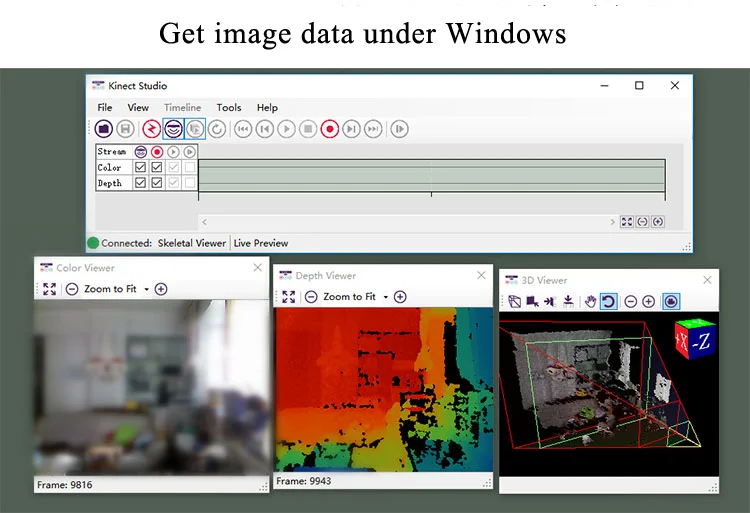Zoom in within the Color Viewer

161,289
